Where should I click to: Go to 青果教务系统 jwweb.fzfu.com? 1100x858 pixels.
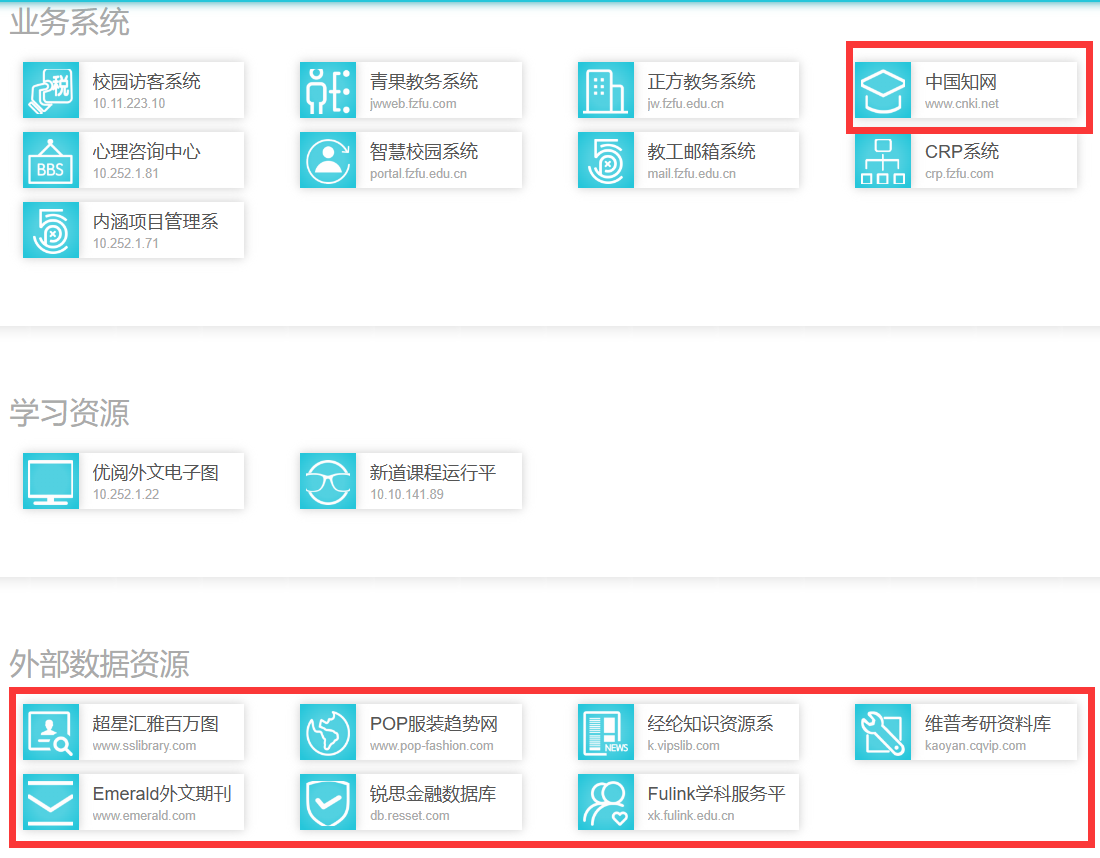click(x=412, y=104)
